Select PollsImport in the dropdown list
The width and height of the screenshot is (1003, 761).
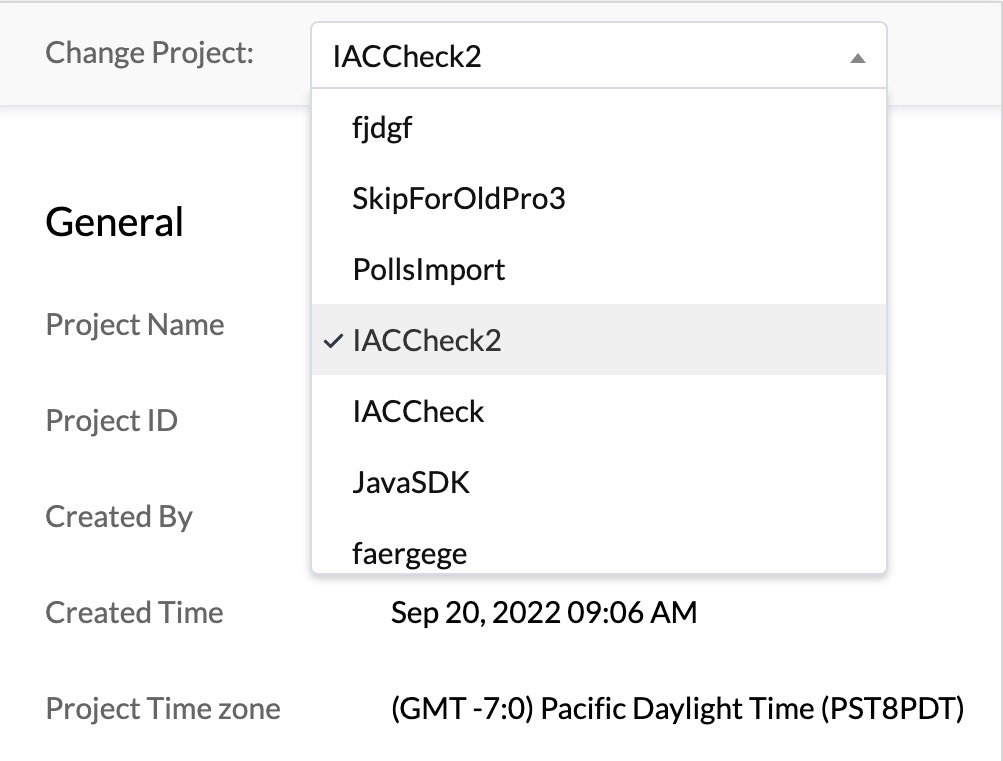pyautogui.click(x=429, y=270)
